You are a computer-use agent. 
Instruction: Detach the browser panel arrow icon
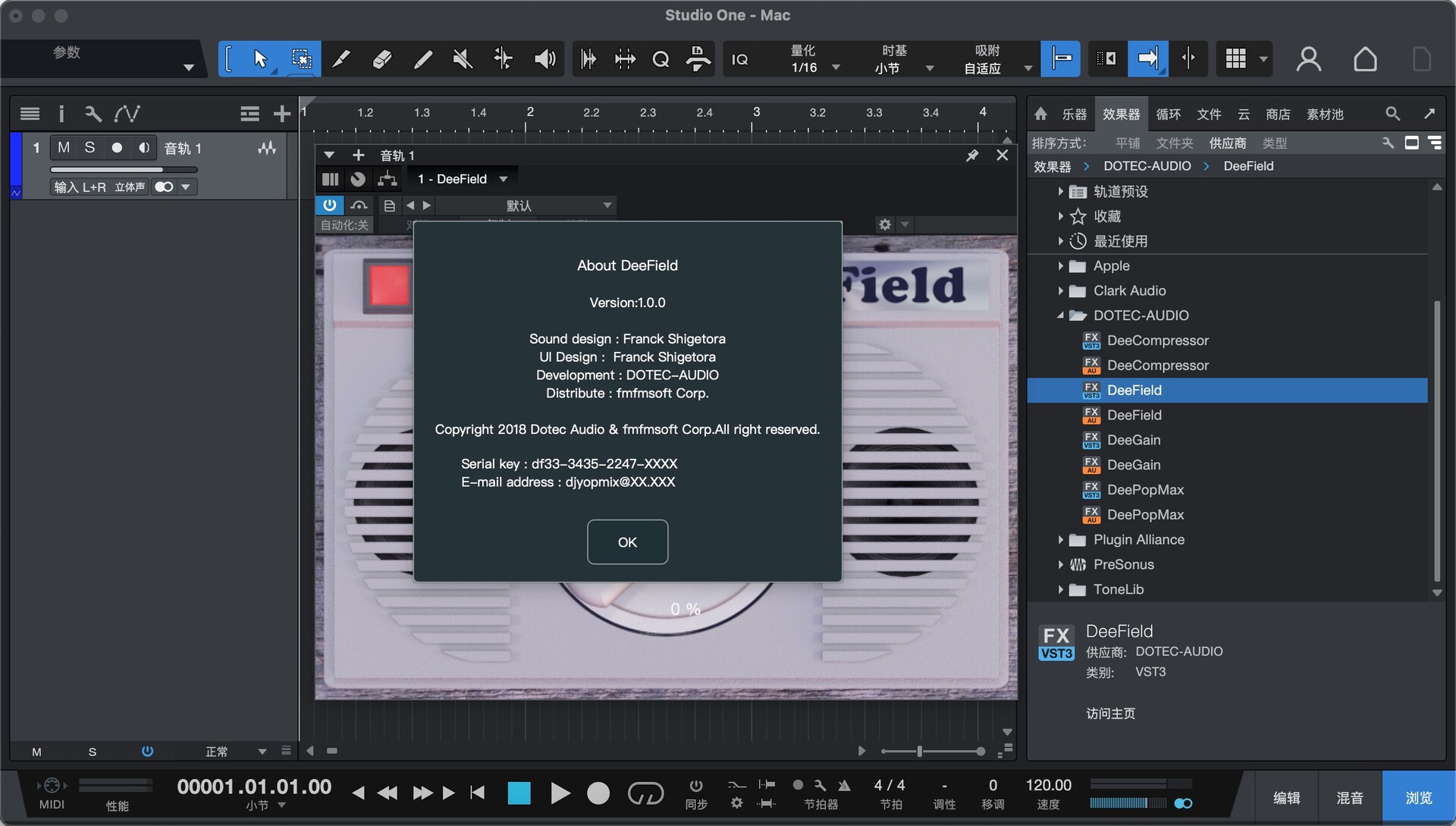[1429, 114]
